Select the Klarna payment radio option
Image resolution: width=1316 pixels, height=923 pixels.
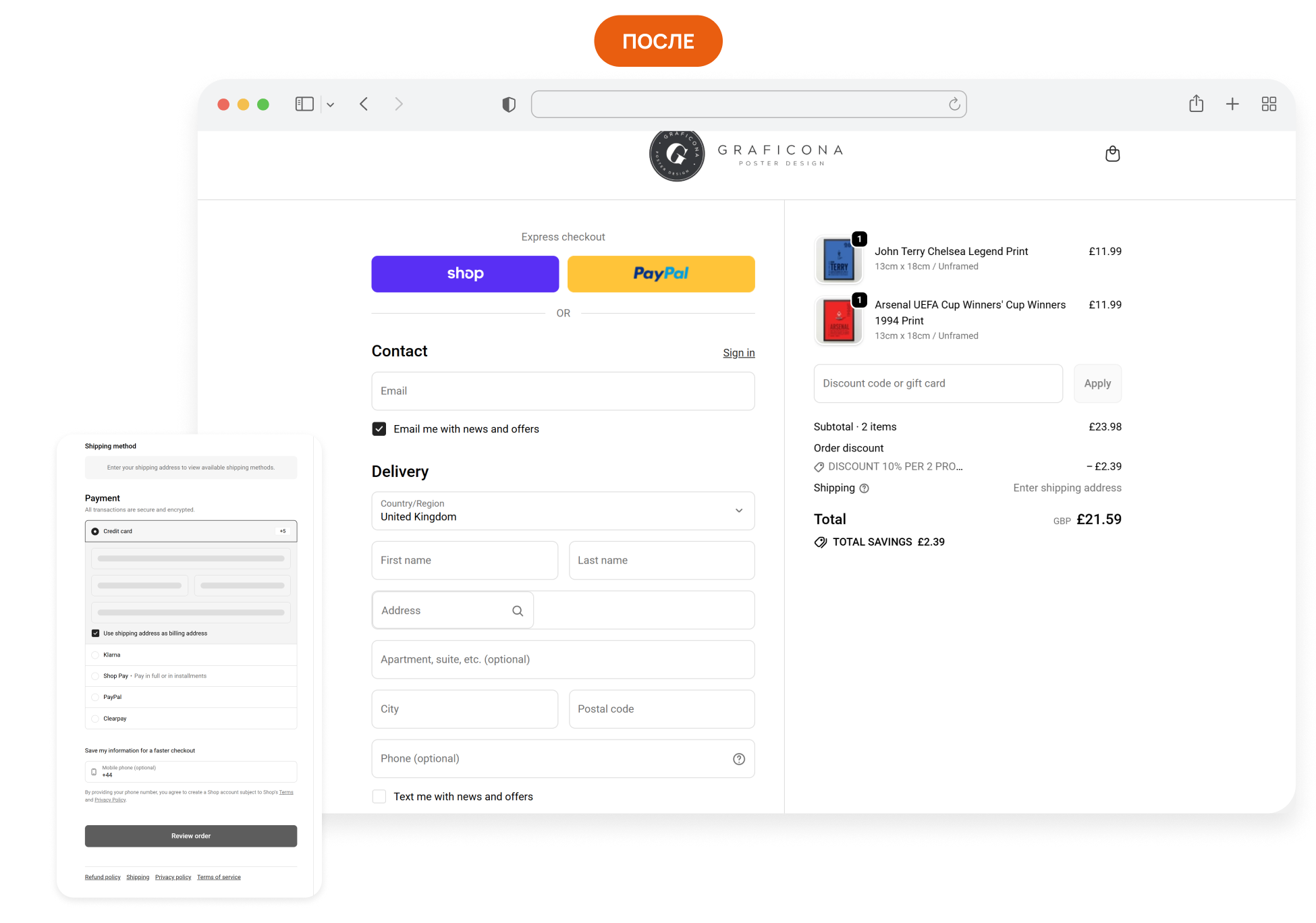95,655
